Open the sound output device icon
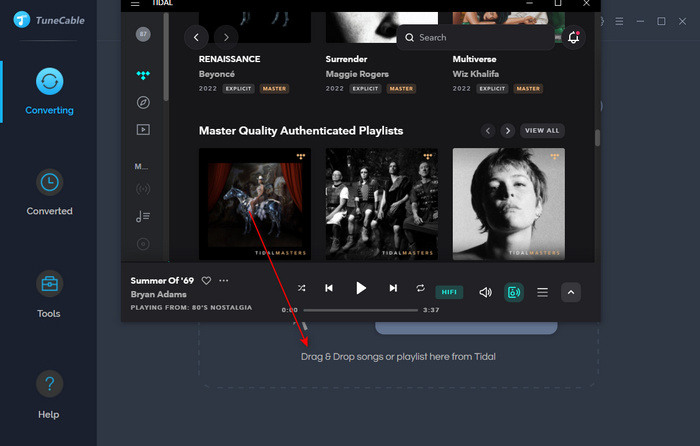The image size is (700, 446). (514, 292)
